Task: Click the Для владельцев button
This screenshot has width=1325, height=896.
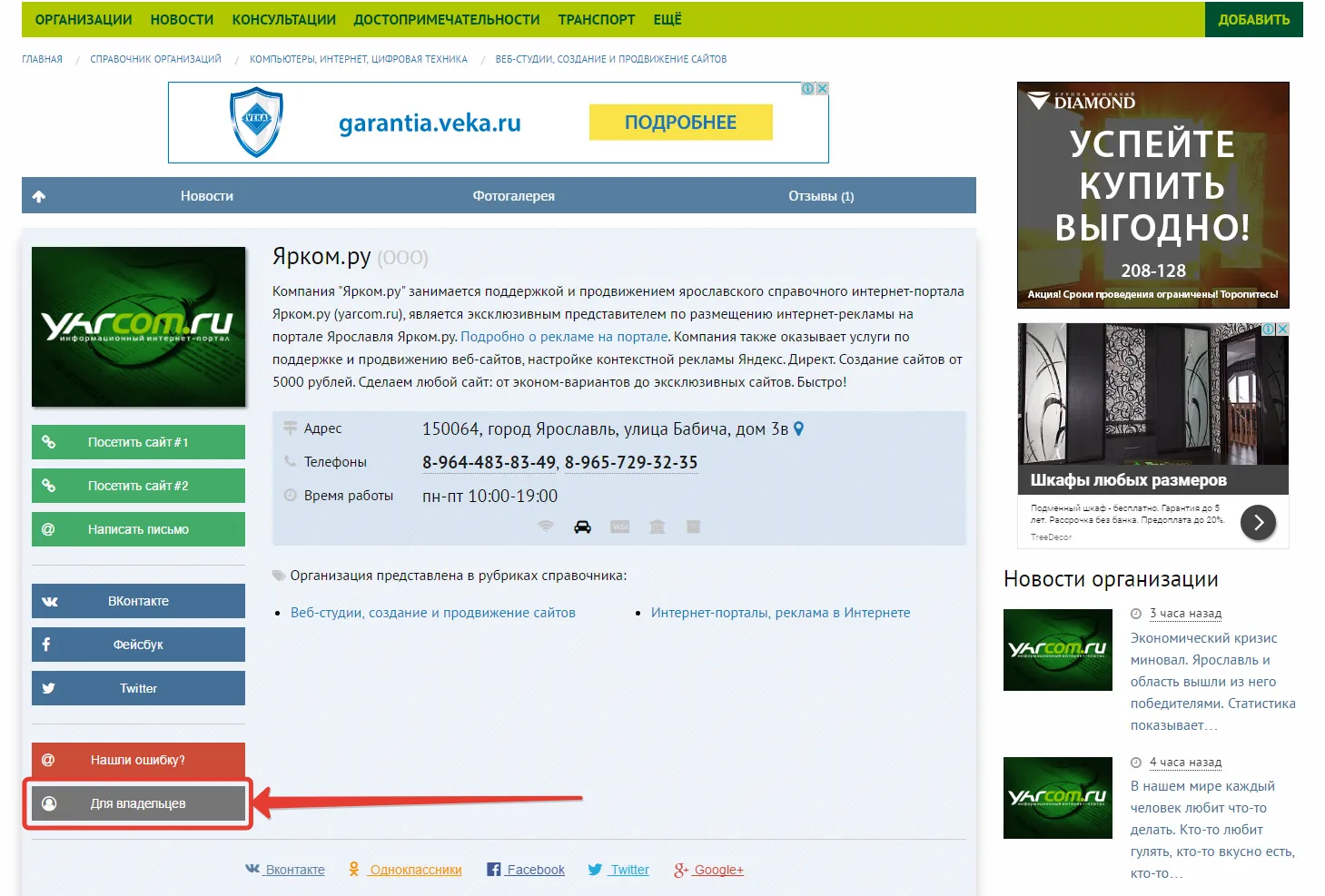Action: click(138, 803)
